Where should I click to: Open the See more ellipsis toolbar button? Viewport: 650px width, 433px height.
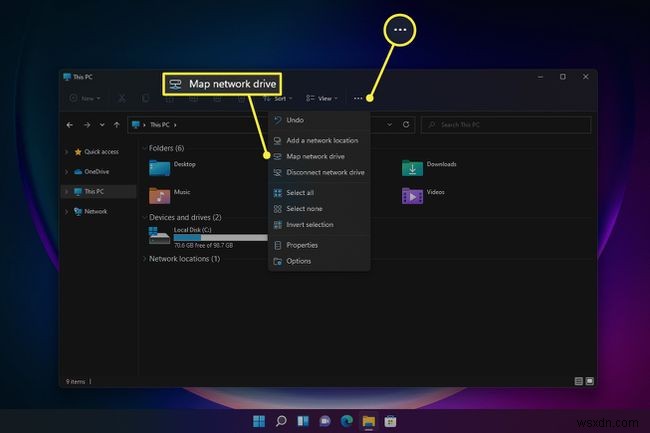click(x=358, y=98)
